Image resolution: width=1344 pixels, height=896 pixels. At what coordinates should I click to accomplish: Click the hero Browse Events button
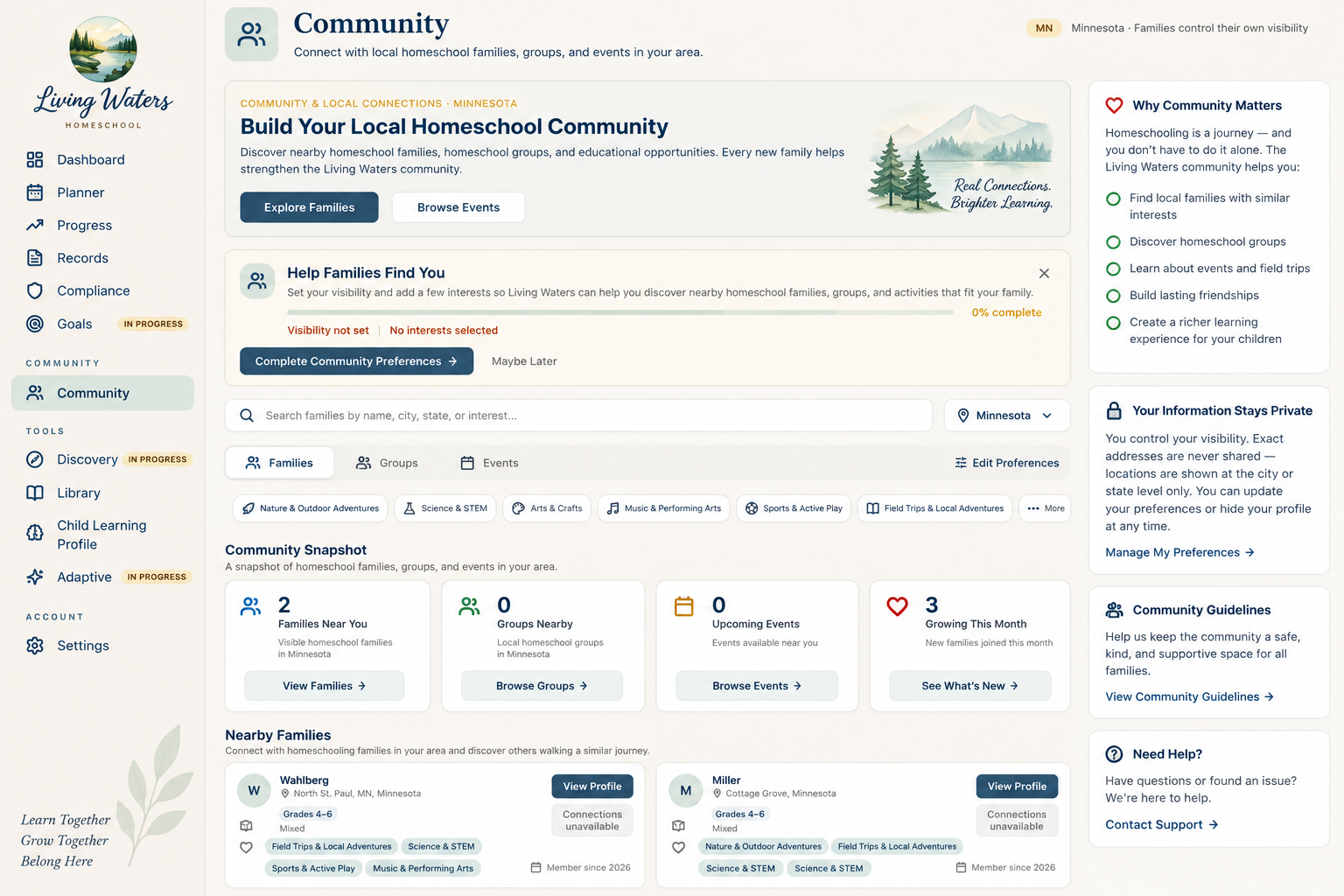pyautogui.click(x=458, y=207)
